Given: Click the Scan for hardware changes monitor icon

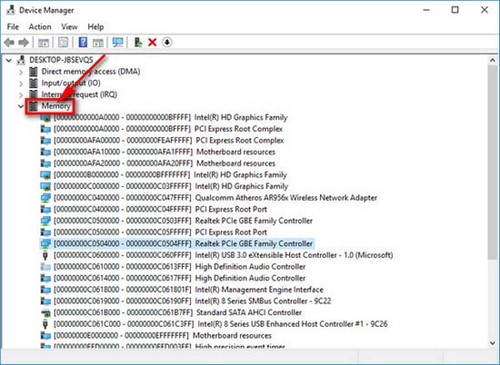Looking at the screenshot, I should pos(118,42).
